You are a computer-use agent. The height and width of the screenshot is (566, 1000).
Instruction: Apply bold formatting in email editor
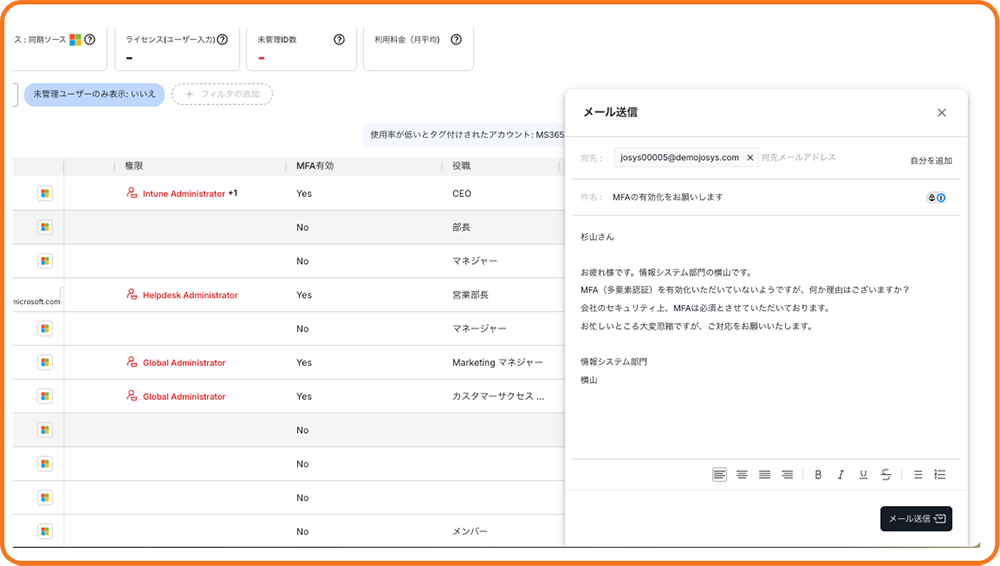[818, 475]
